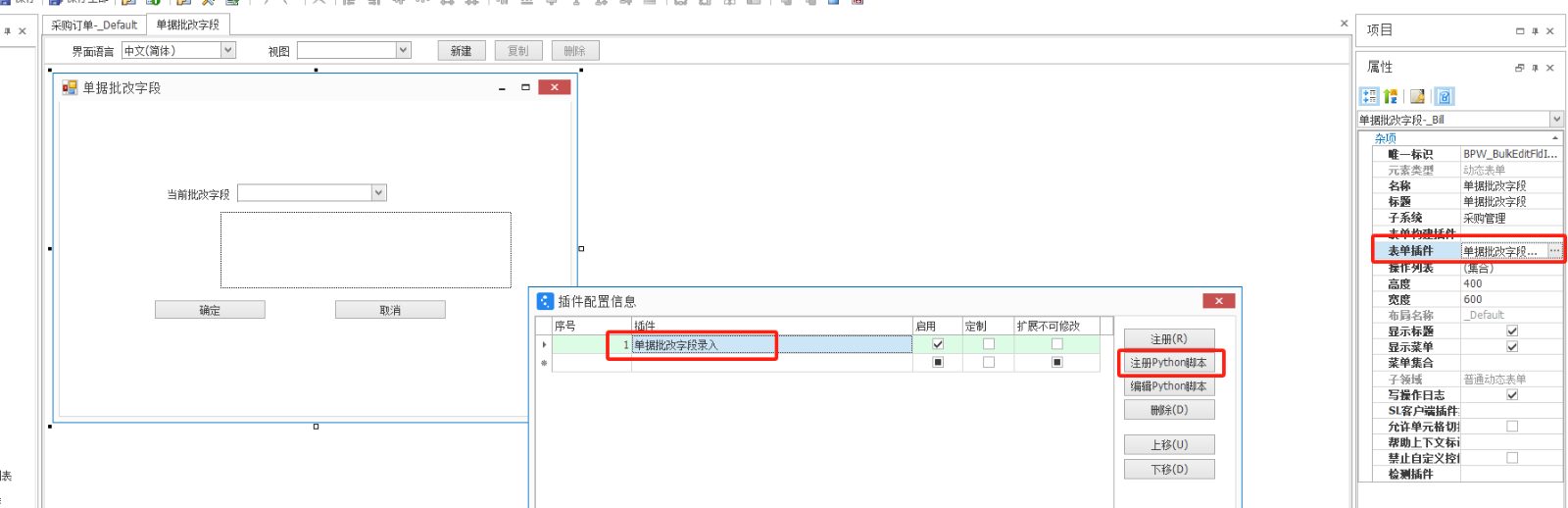Select the 检测插件 property row
This screenshot has width=1568, height=508.
point(1466,474)
